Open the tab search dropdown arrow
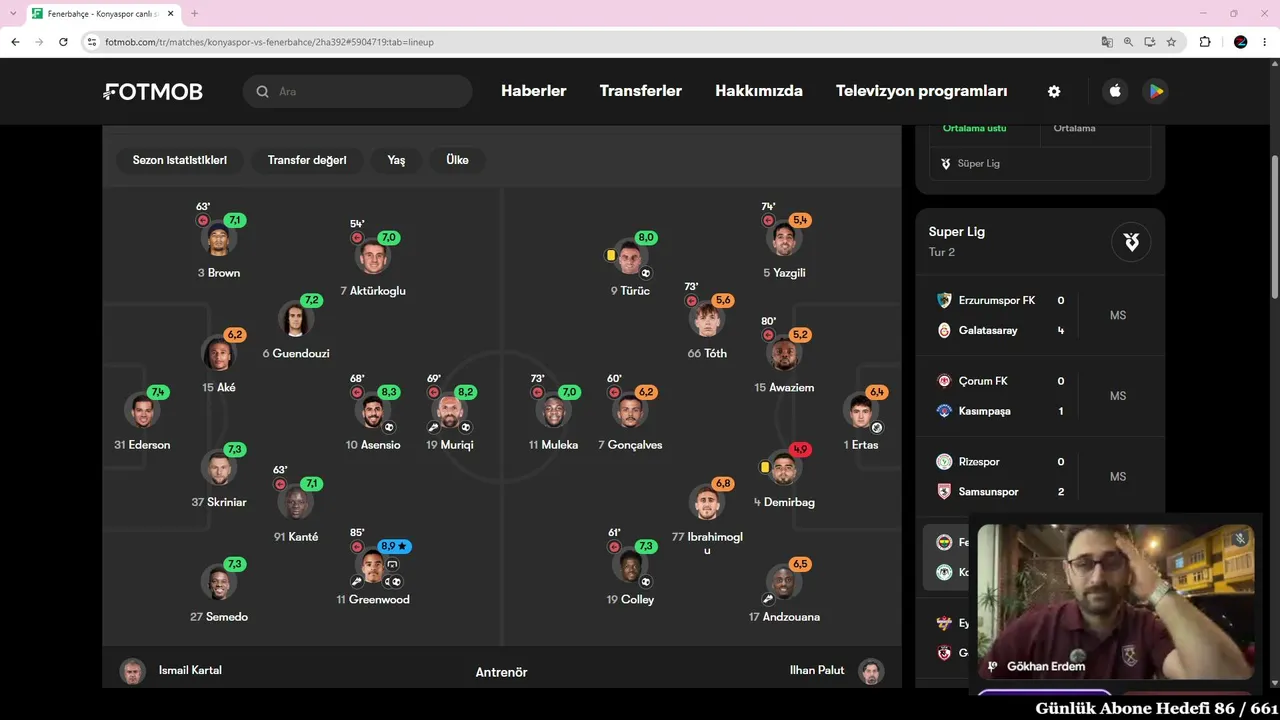Viewport: 1280px width, 720px height. pos(12,14)
